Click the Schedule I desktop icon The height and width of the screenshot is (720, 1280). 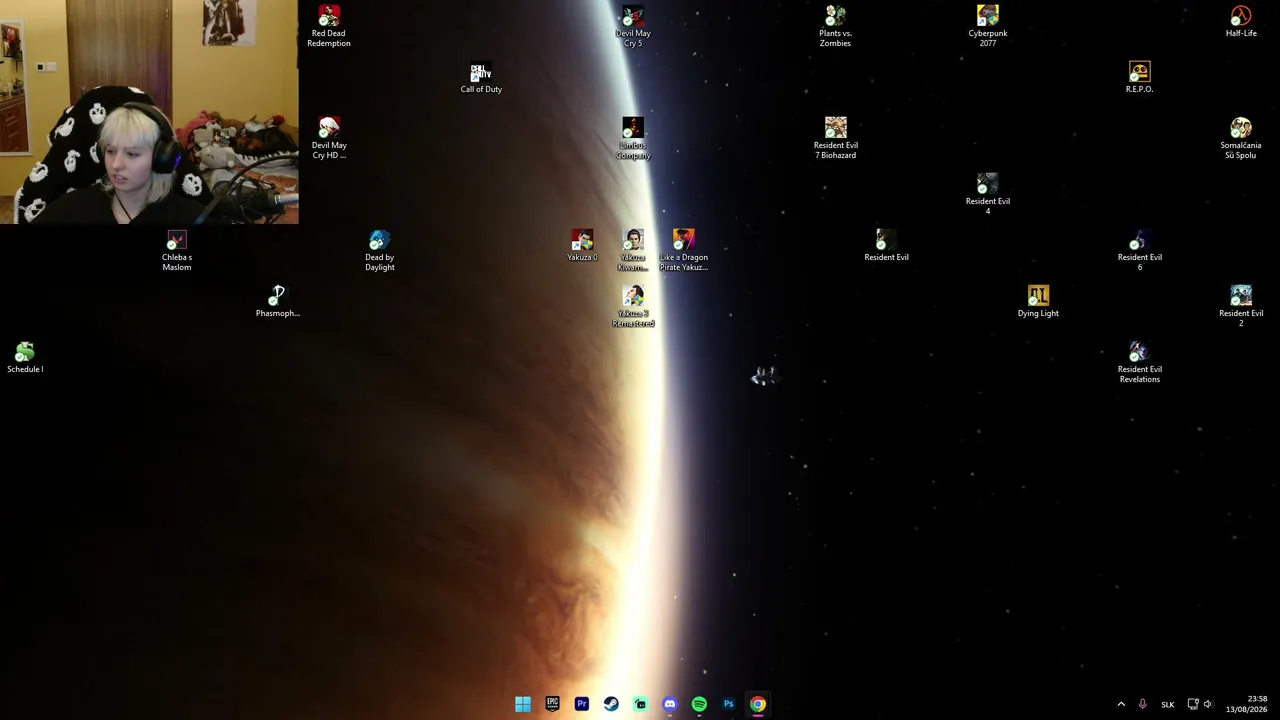(x=25, y=357)
